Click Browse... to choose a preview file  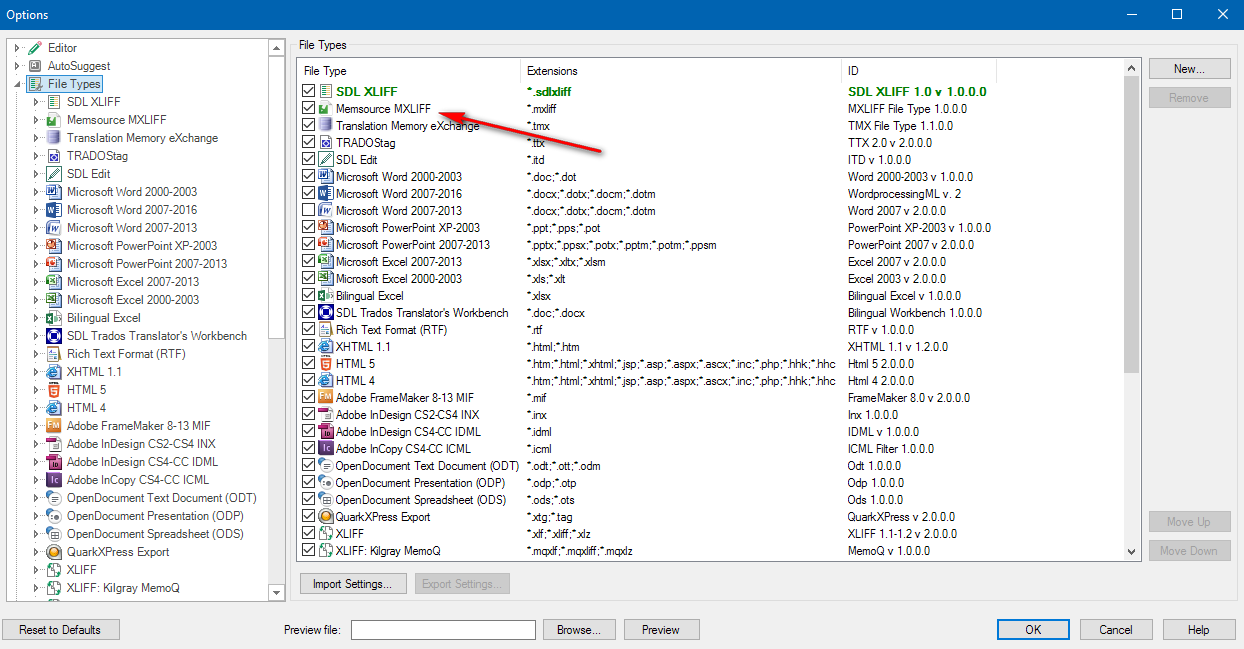coord(579,630)
